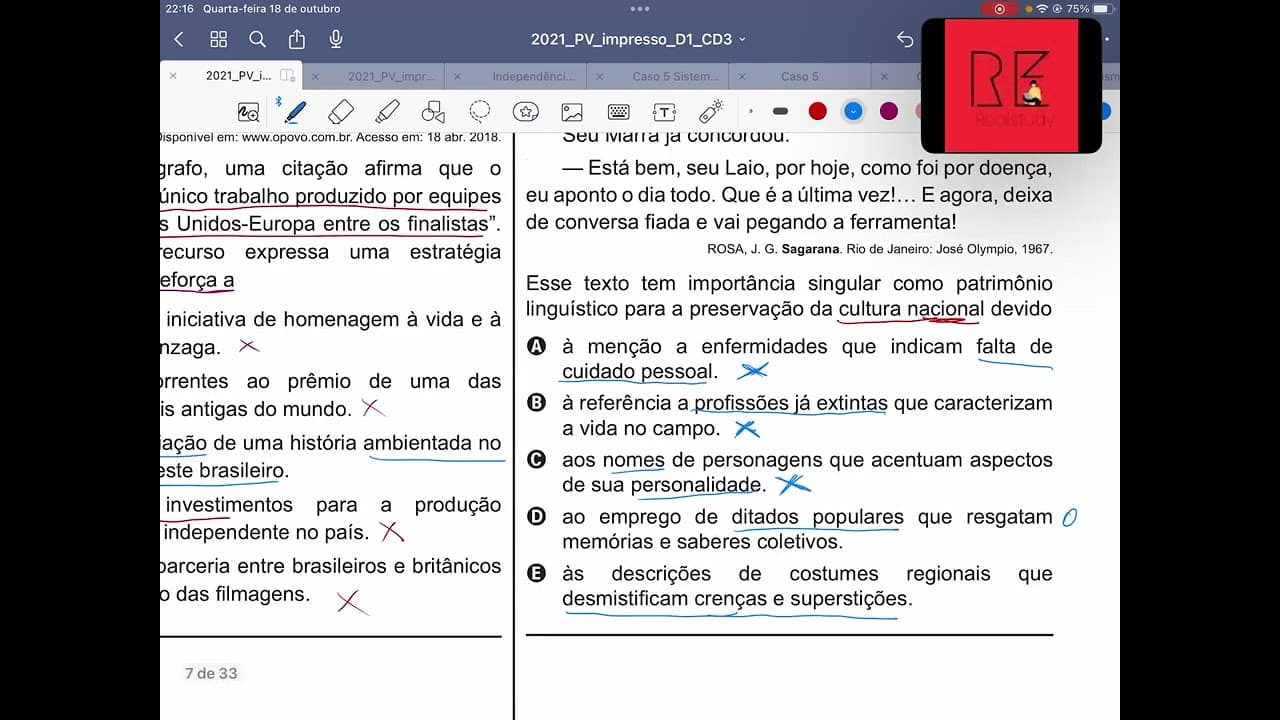The height and width of the screenshot is (720, 1280).
Task: Select answer option B bullet
Action: point(536,403)
